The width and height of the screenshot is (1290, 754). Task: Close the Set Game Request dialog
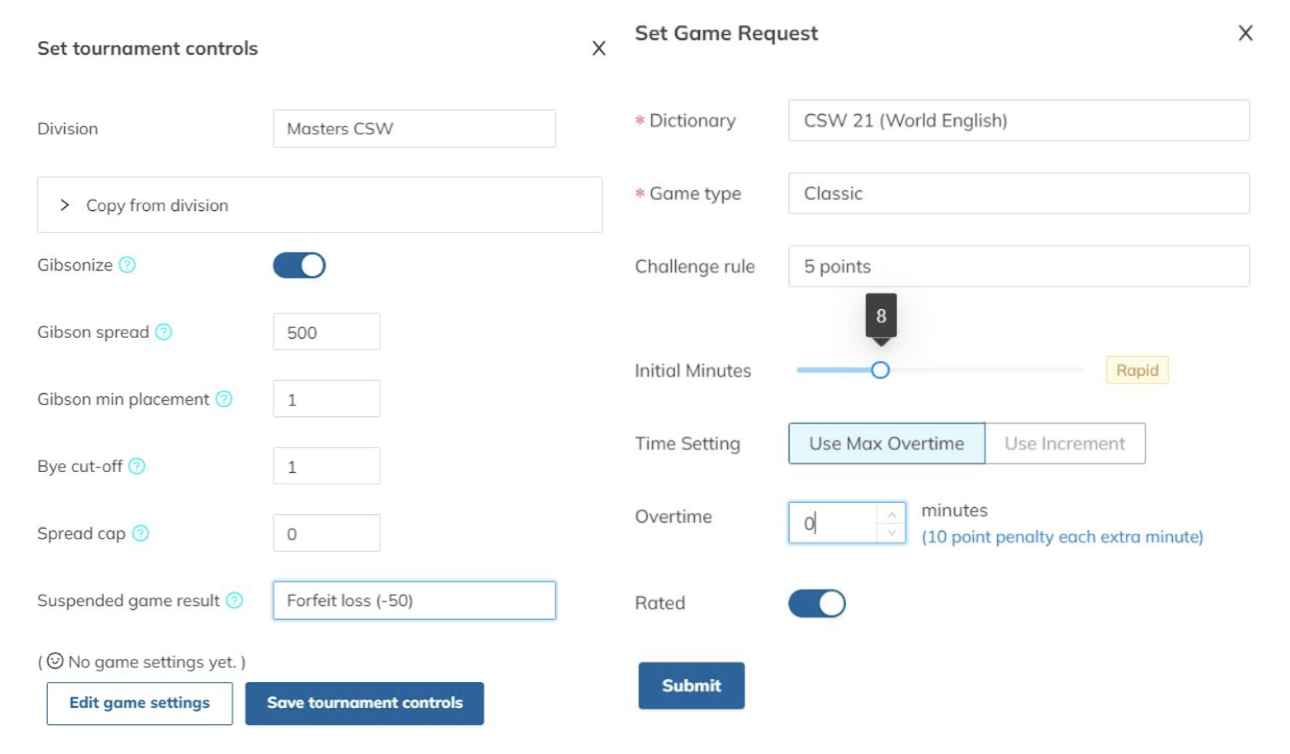1245,33
